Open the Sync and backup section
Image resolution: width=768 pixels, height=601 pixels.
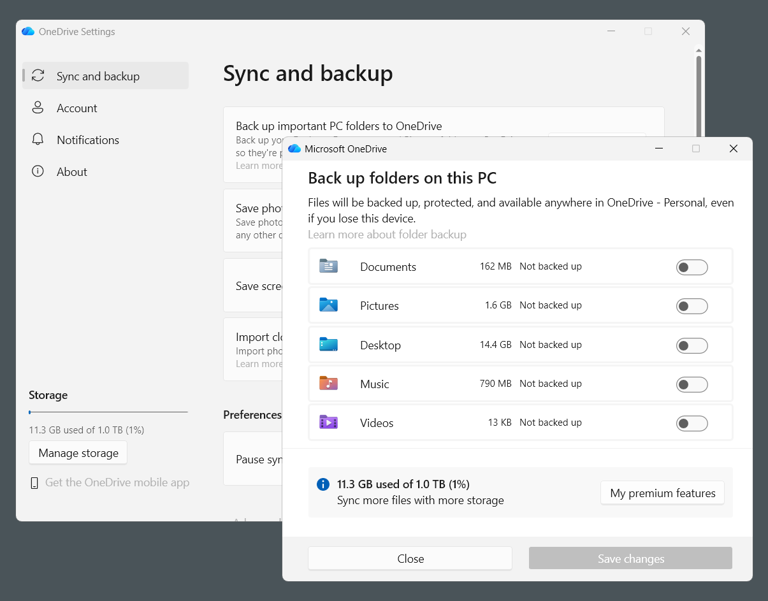click(x=105, y=76)
